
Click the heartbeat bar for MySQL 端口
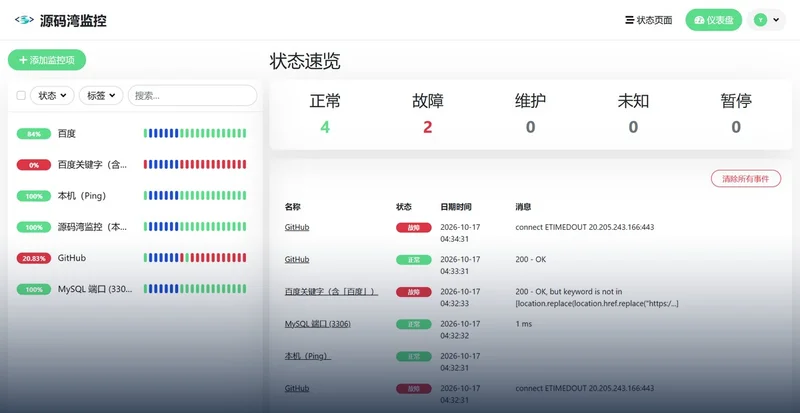click(x=195, y=289)
